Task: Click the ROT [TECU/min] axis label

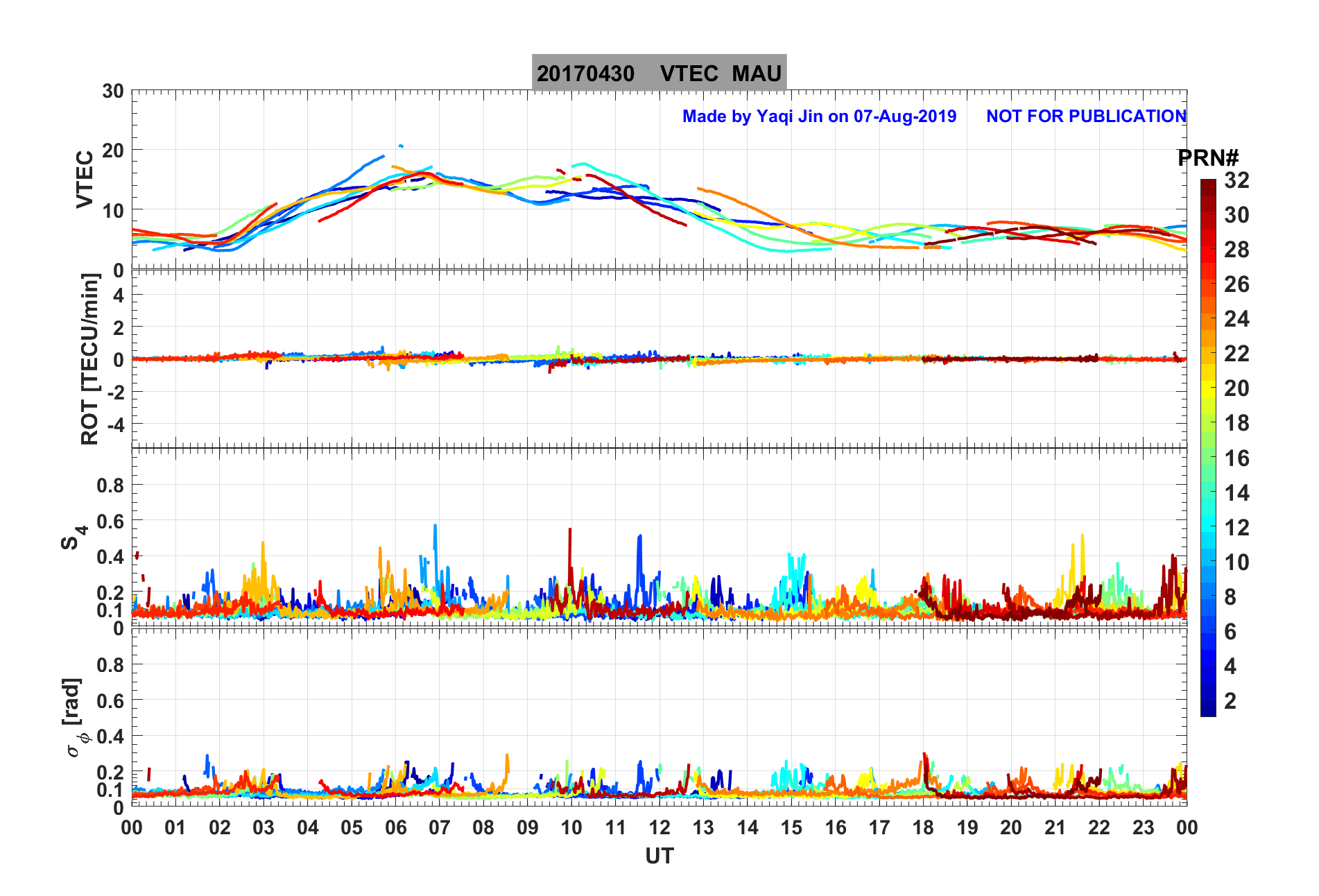Action: [89, 359]
